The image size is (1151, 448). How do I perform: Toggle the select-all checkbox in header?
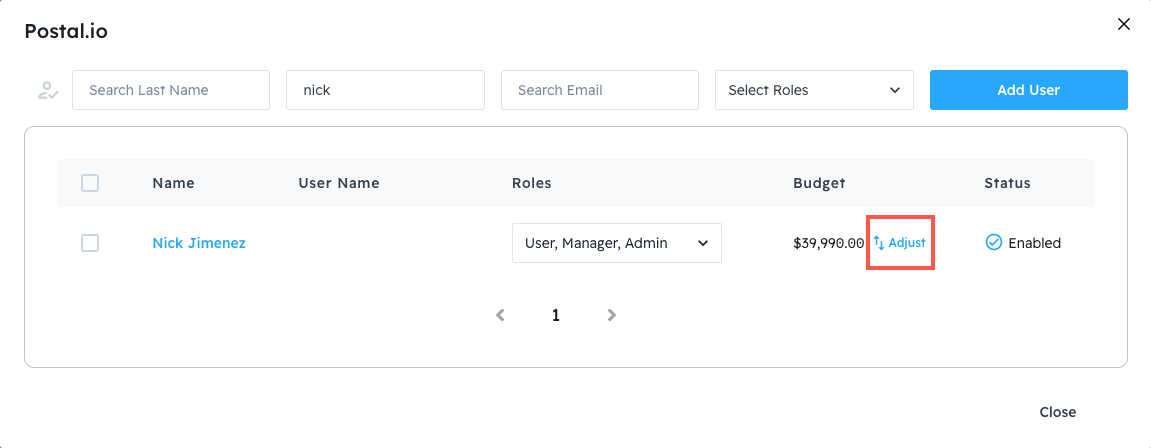90,183
